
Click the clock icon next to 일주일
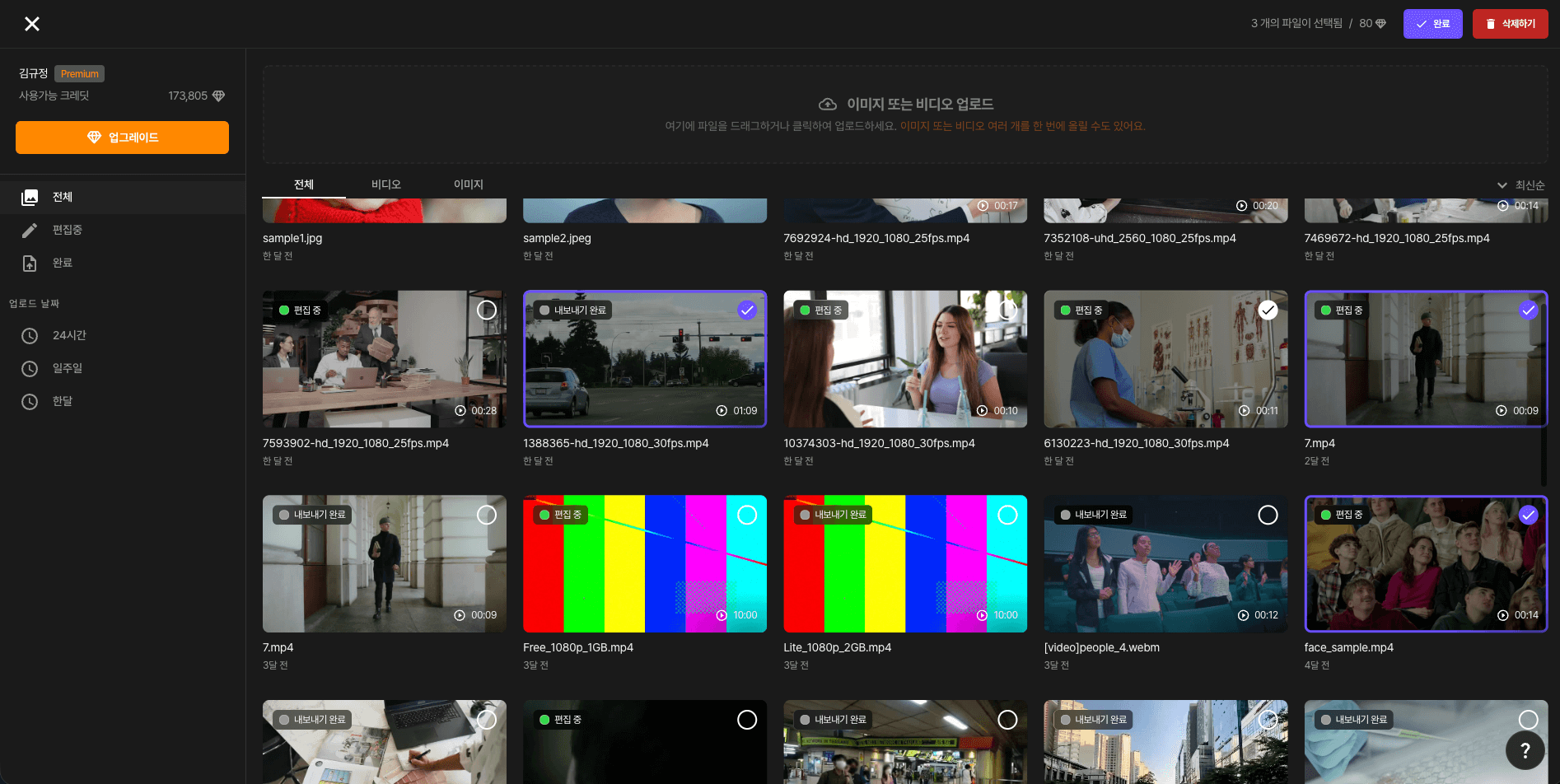(30, 369)
